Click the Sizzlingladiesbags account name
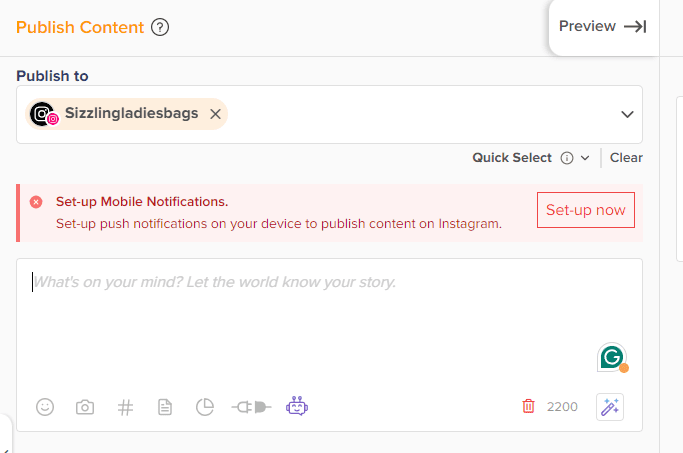The height and width of the screenshot is (453, 683). pyautogui.click(x=132, y=113)
